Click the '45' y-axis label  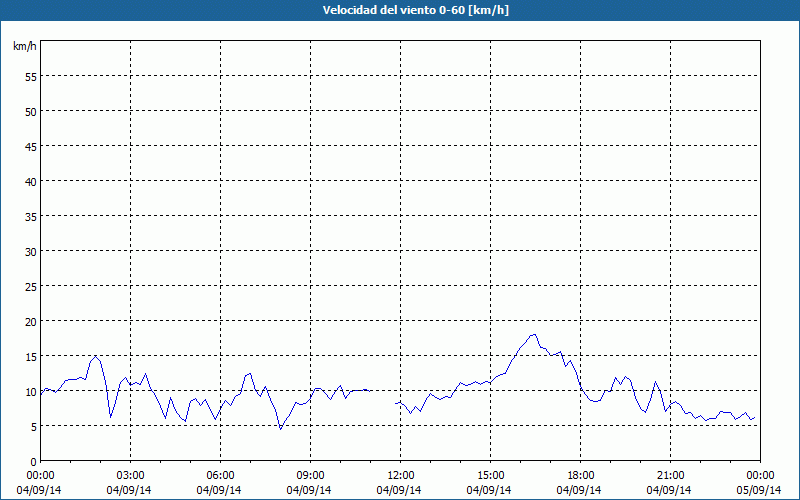(x=31, y=147)
